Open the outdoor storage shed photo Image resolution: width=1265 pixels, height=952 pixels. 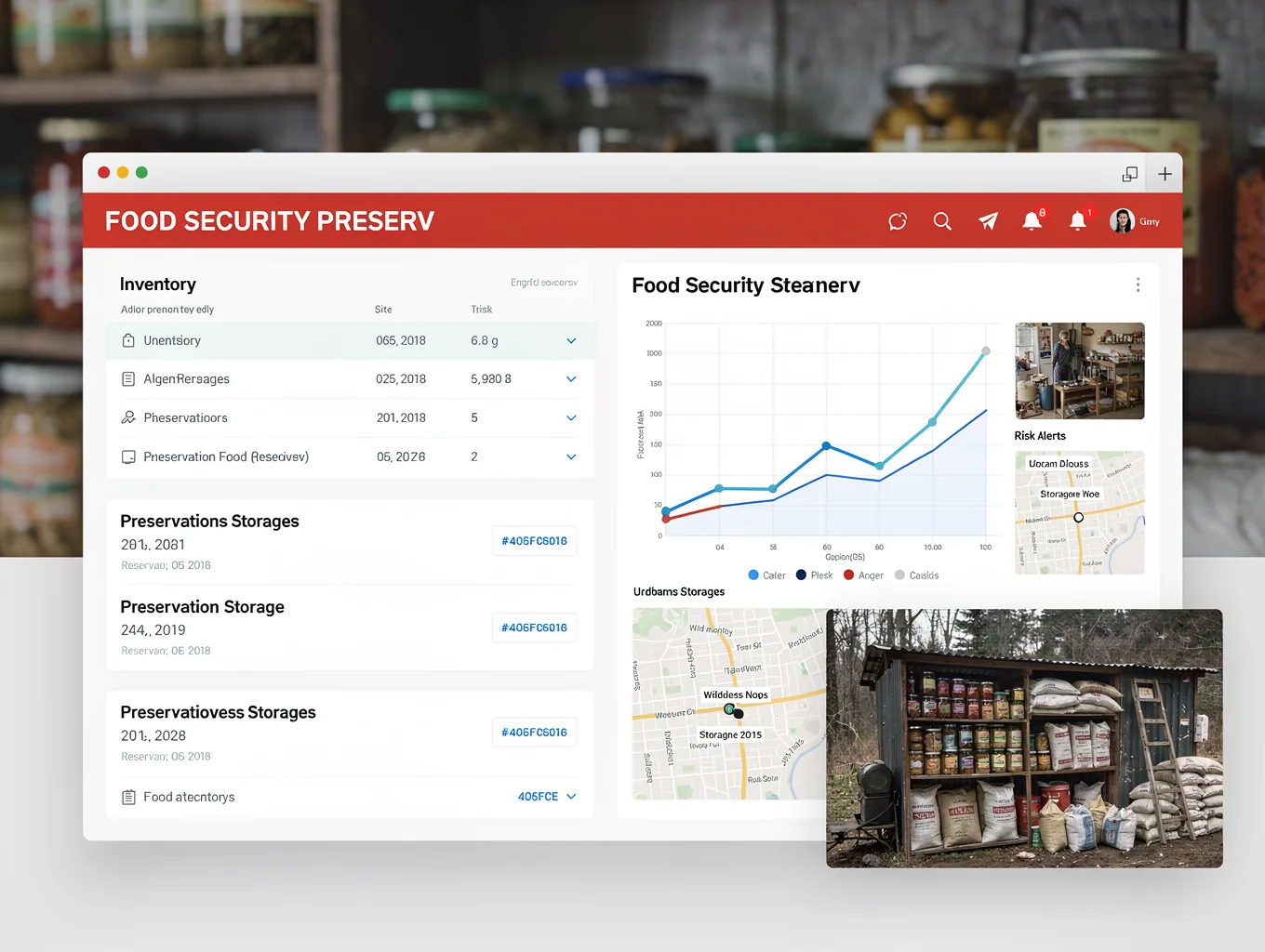1024,738
